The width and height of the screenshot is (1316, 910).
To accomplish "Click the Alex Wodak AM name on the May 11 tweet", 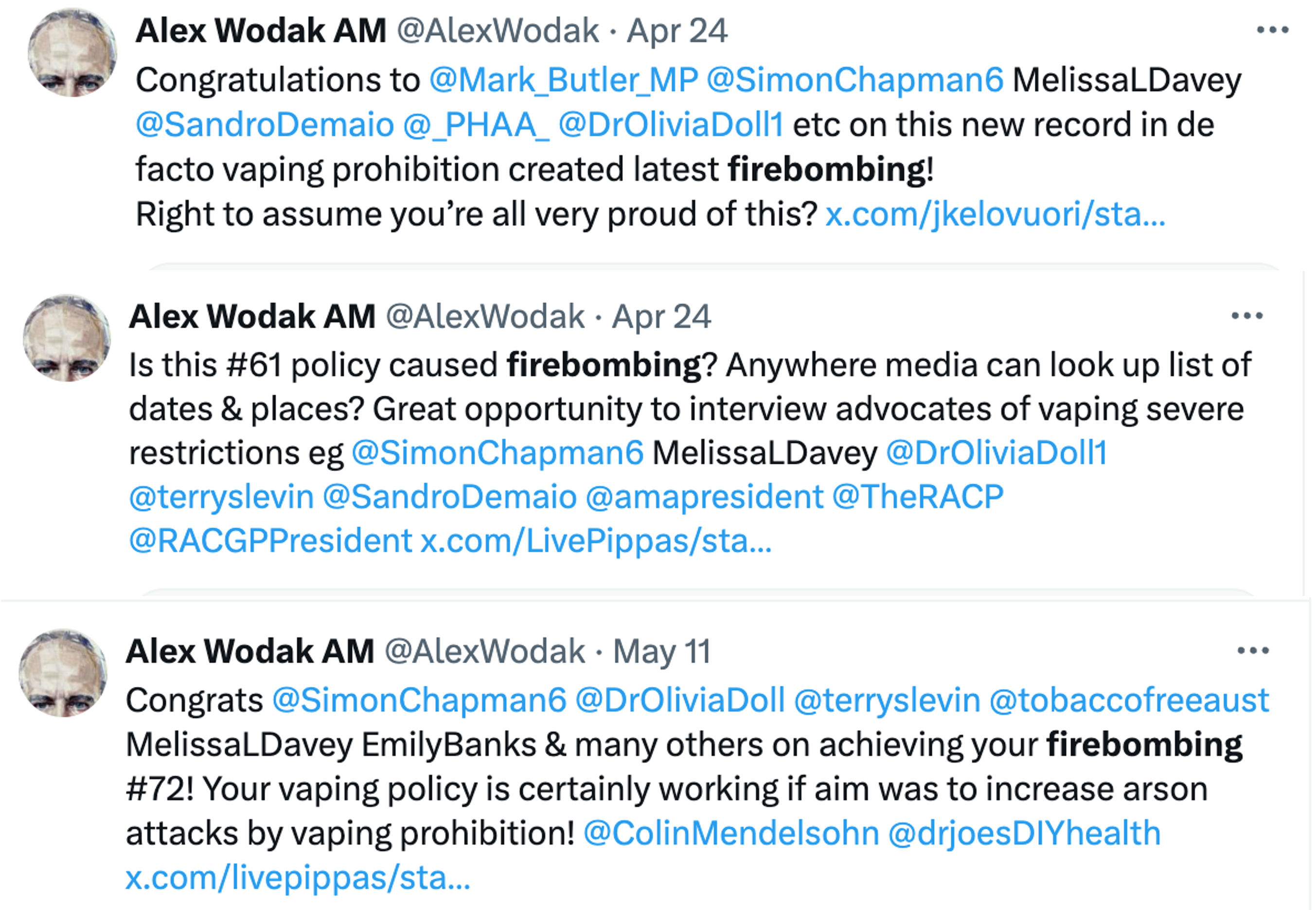I will point(250,651).
